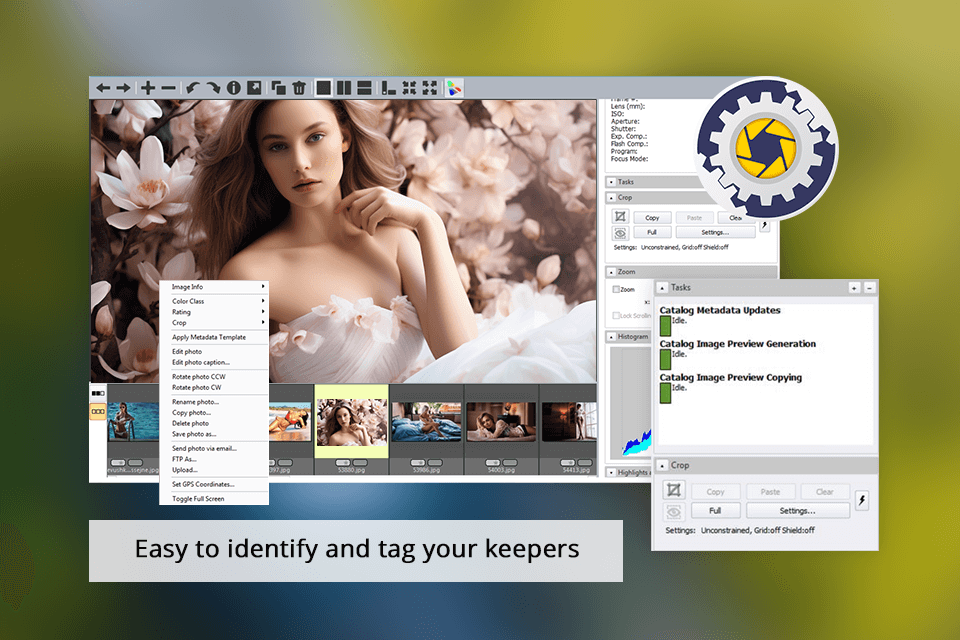The height and width of the screenshot is (640, 960).
Task: Open the color class colorful icon
Action: 454,88
